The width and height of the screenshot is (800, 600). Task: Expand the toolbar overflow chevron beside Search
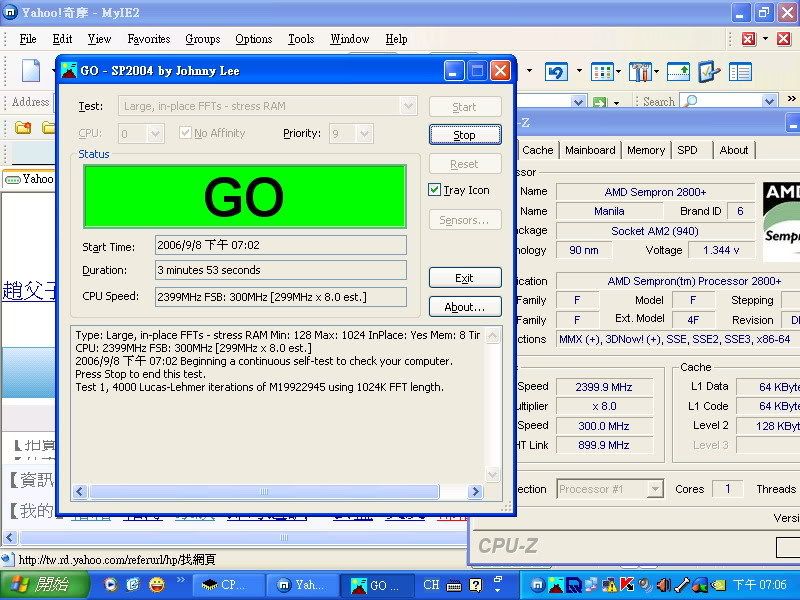791,98
